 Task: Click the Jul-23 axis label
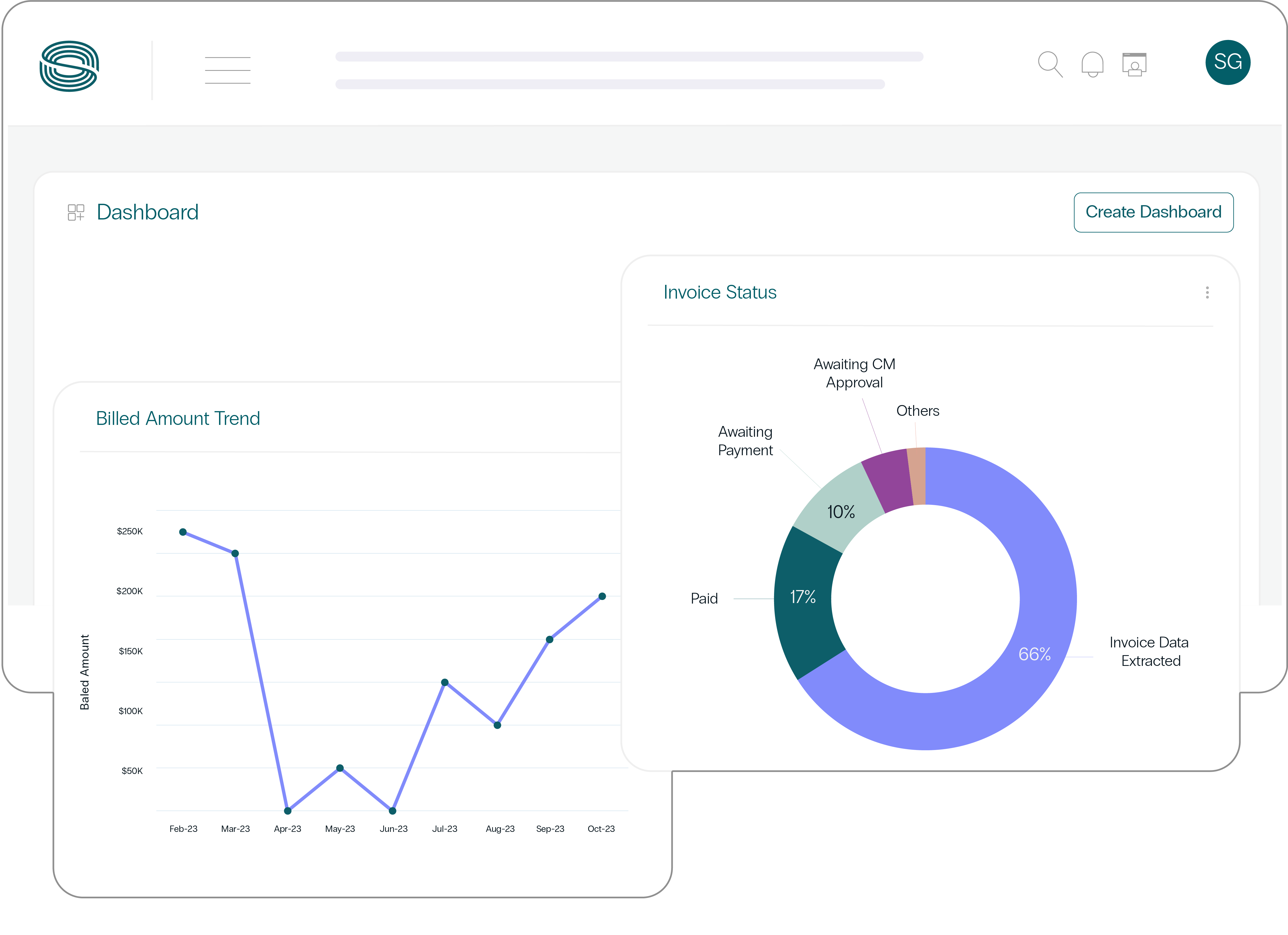point(445,829)
